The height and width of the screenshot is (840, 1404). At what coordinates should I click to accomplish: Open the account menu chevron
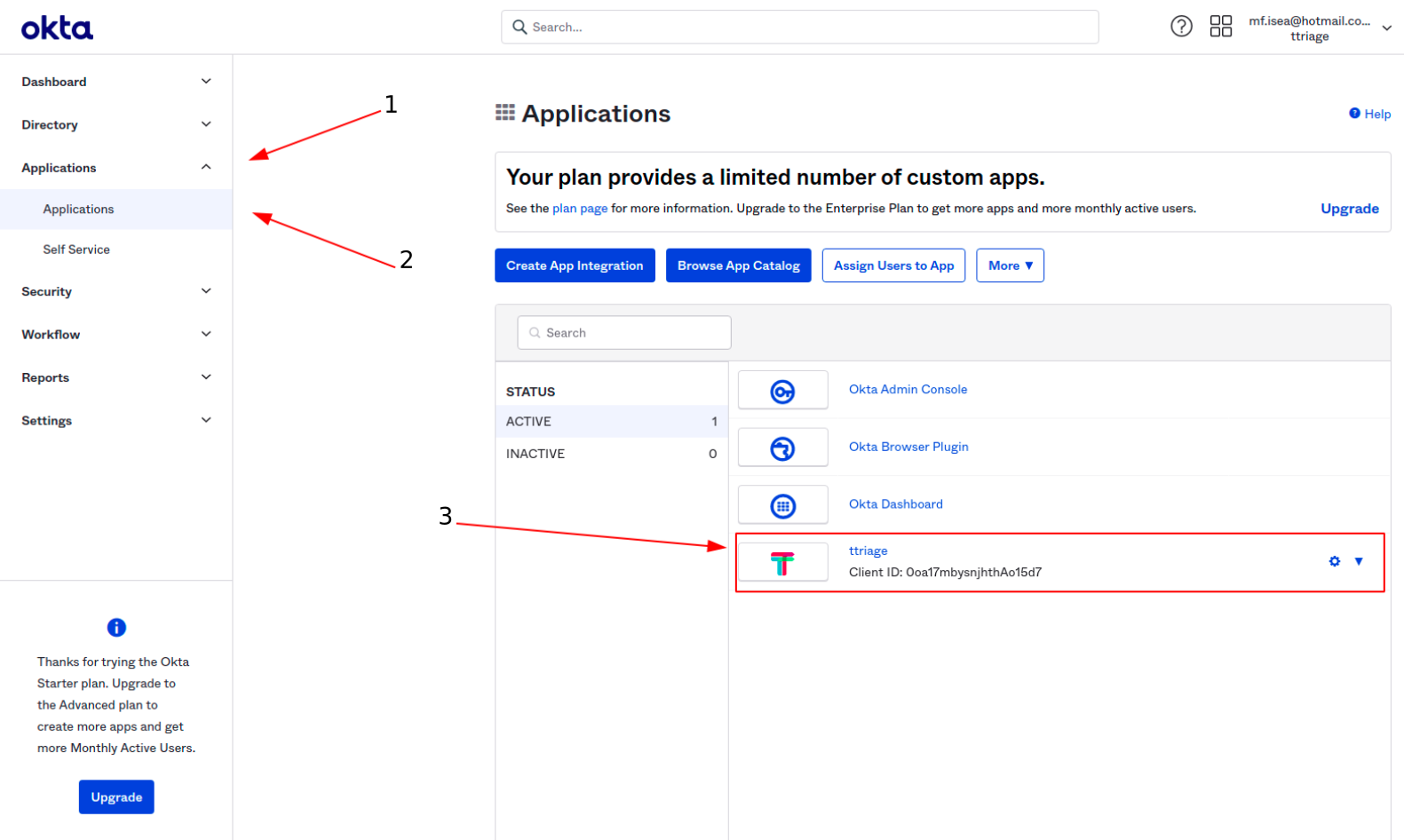1386,28
